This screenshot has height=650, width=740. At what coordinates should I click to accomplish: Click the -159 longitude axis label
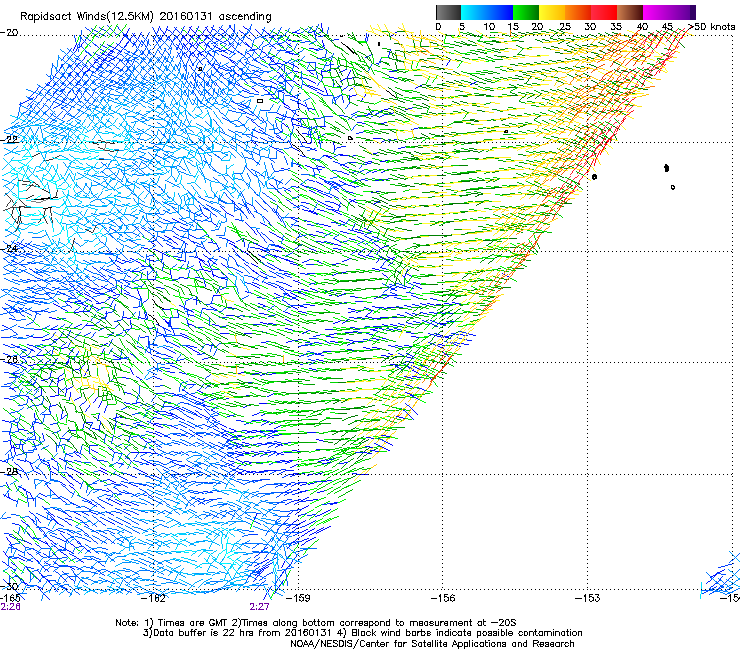[298, 598]
